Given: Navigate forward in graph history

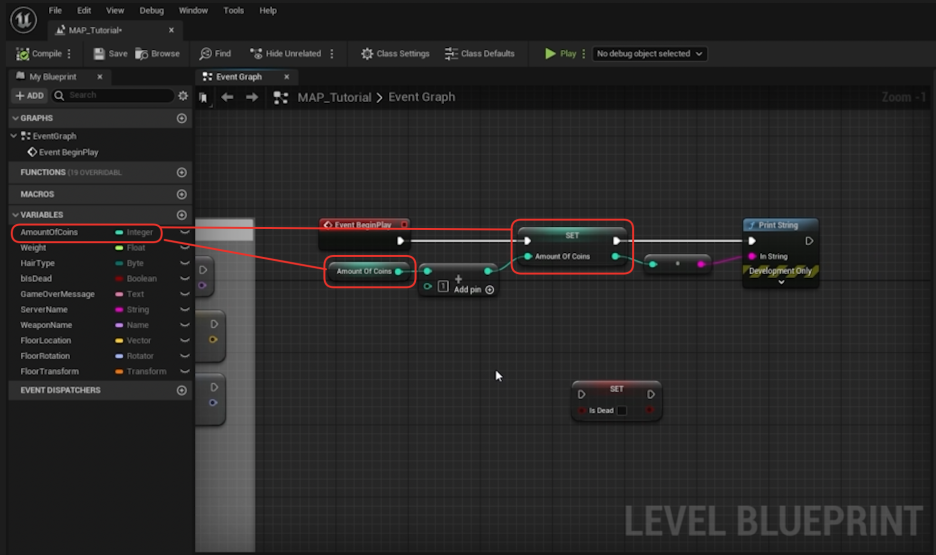Looking at the screenshot, I should click(x=252, y=97).
